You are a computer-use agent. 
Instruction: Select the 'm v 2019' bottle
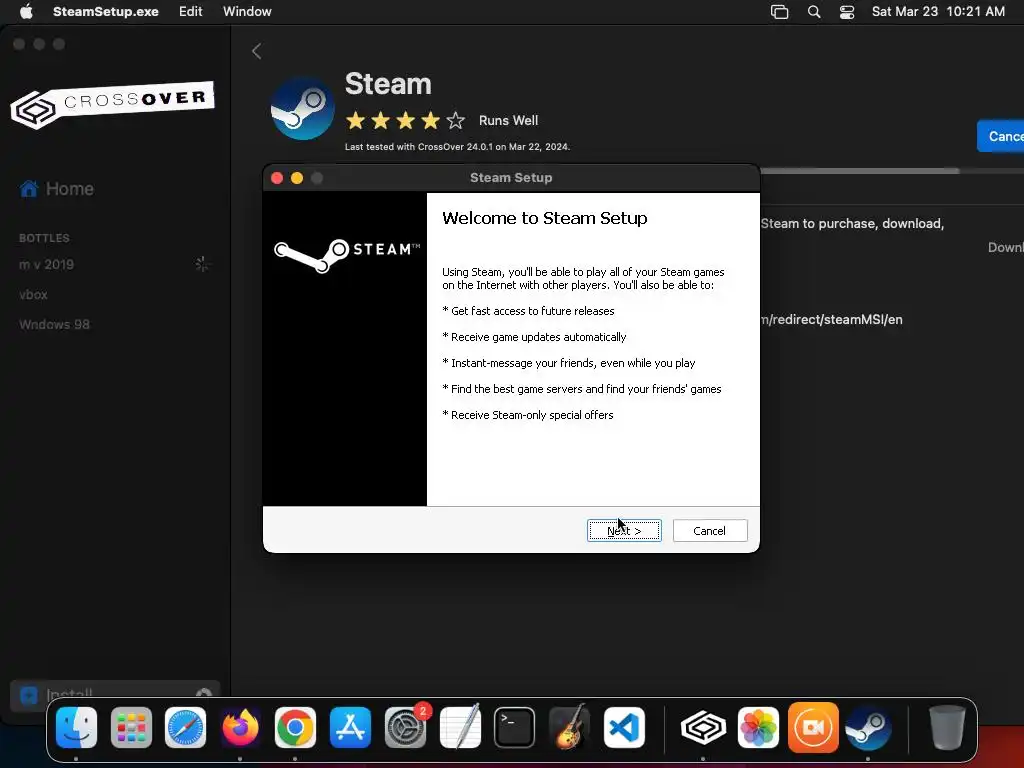pyautogui.click(x=46, y=264)
